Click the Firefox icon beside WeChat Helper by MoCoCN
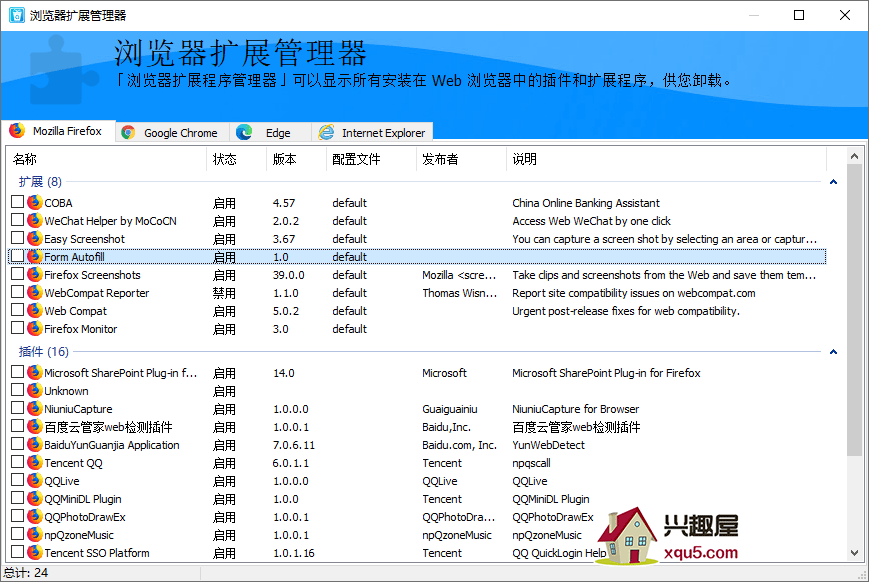Screen dimensions: 869x582 tap(34, 221)
